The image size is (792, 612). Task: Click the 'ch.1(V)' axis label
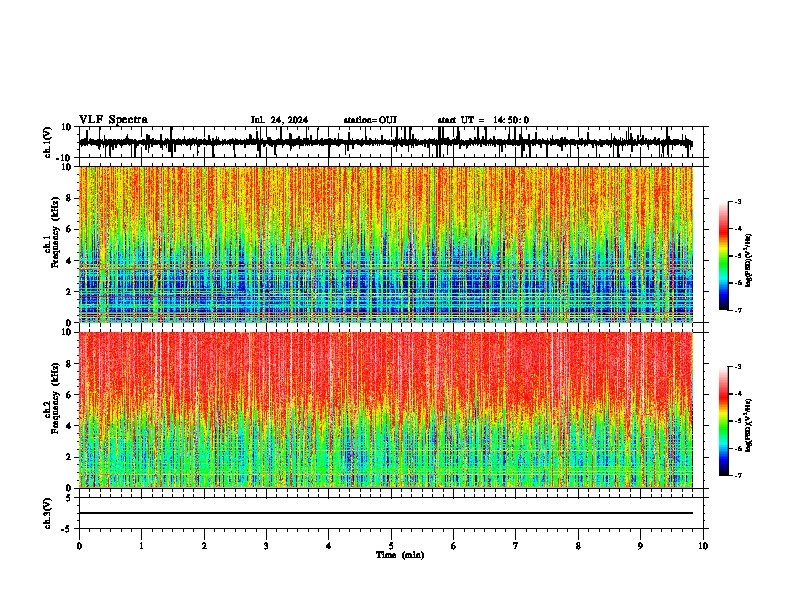[x=48, y=142]
